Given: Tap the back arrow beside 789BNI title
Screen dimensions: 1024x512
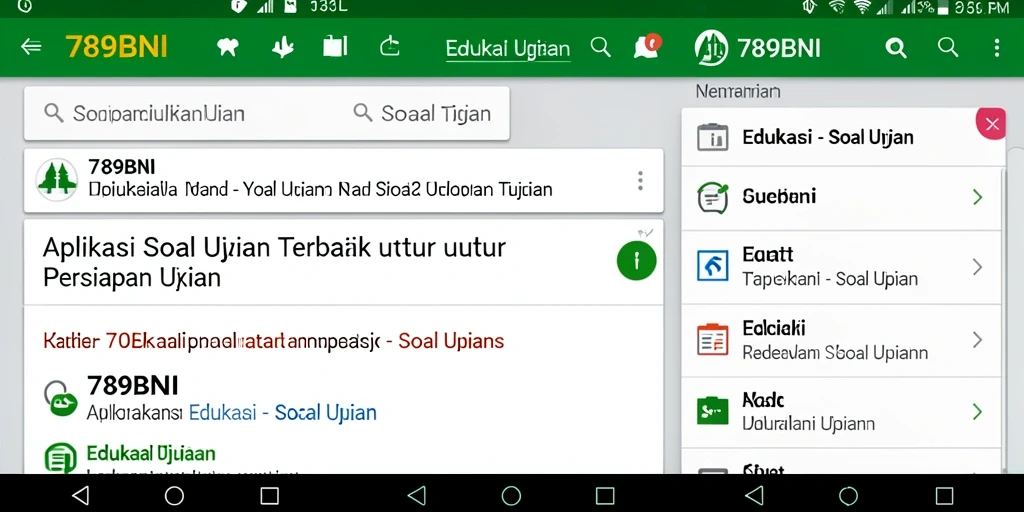Looking at the screenshot, I should coord(31,47).
